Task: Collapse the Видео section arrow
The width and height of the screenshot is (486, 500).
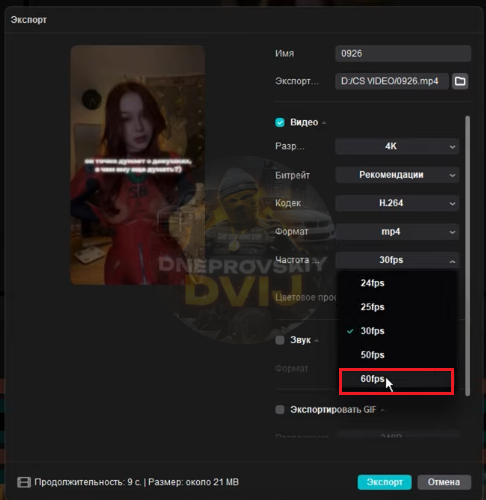Action: [324, 123]
